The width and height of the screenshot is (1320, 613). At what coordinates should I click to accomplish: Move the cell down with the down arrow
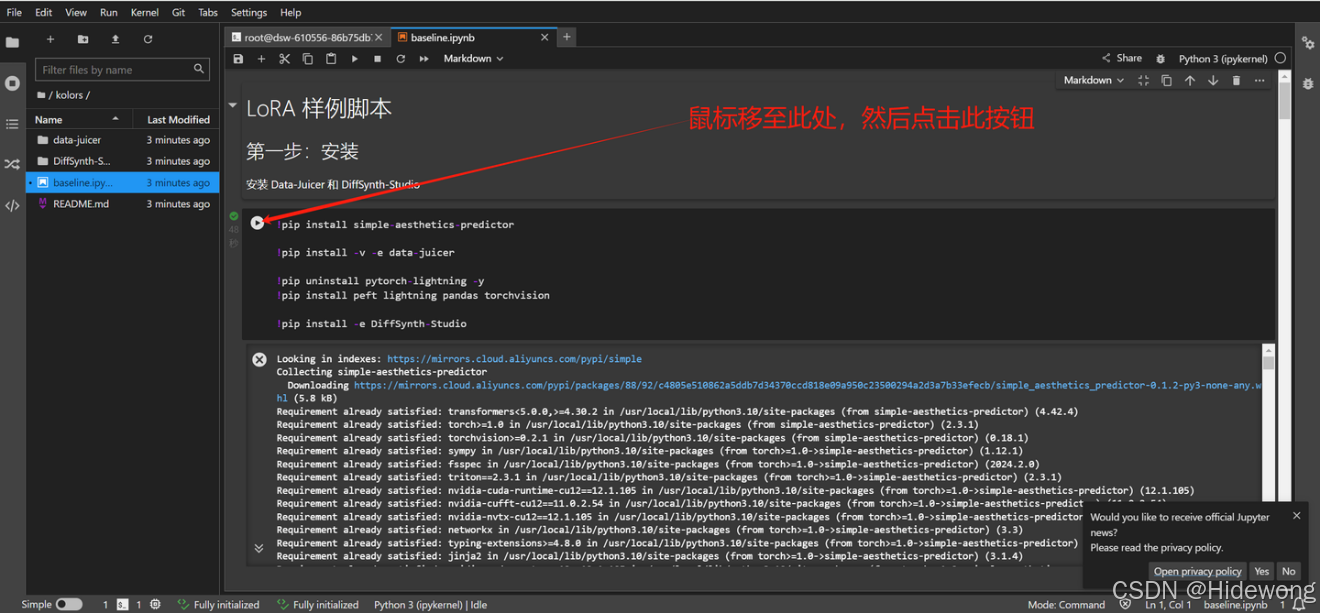[1213, 81]
